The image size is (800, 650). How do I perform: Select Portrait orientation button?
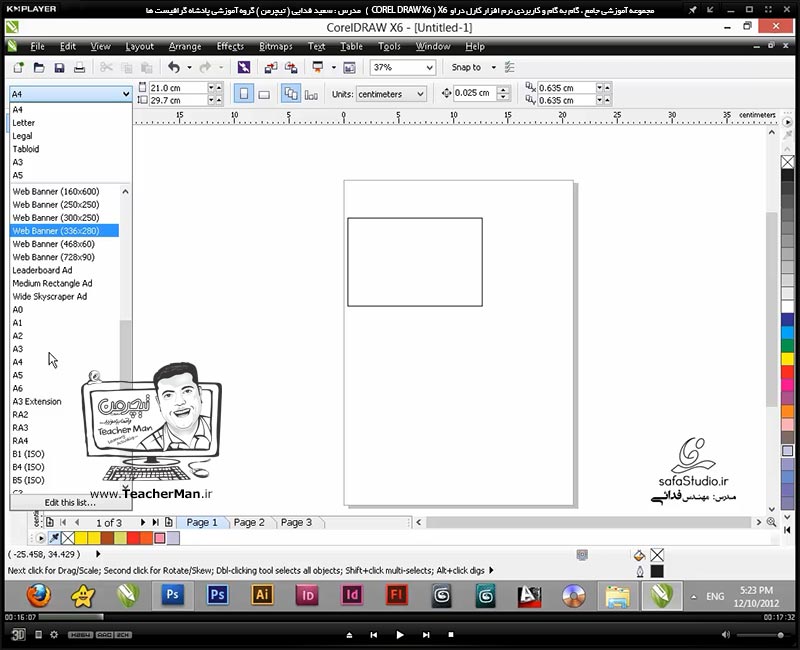click(x=244, y=94)
